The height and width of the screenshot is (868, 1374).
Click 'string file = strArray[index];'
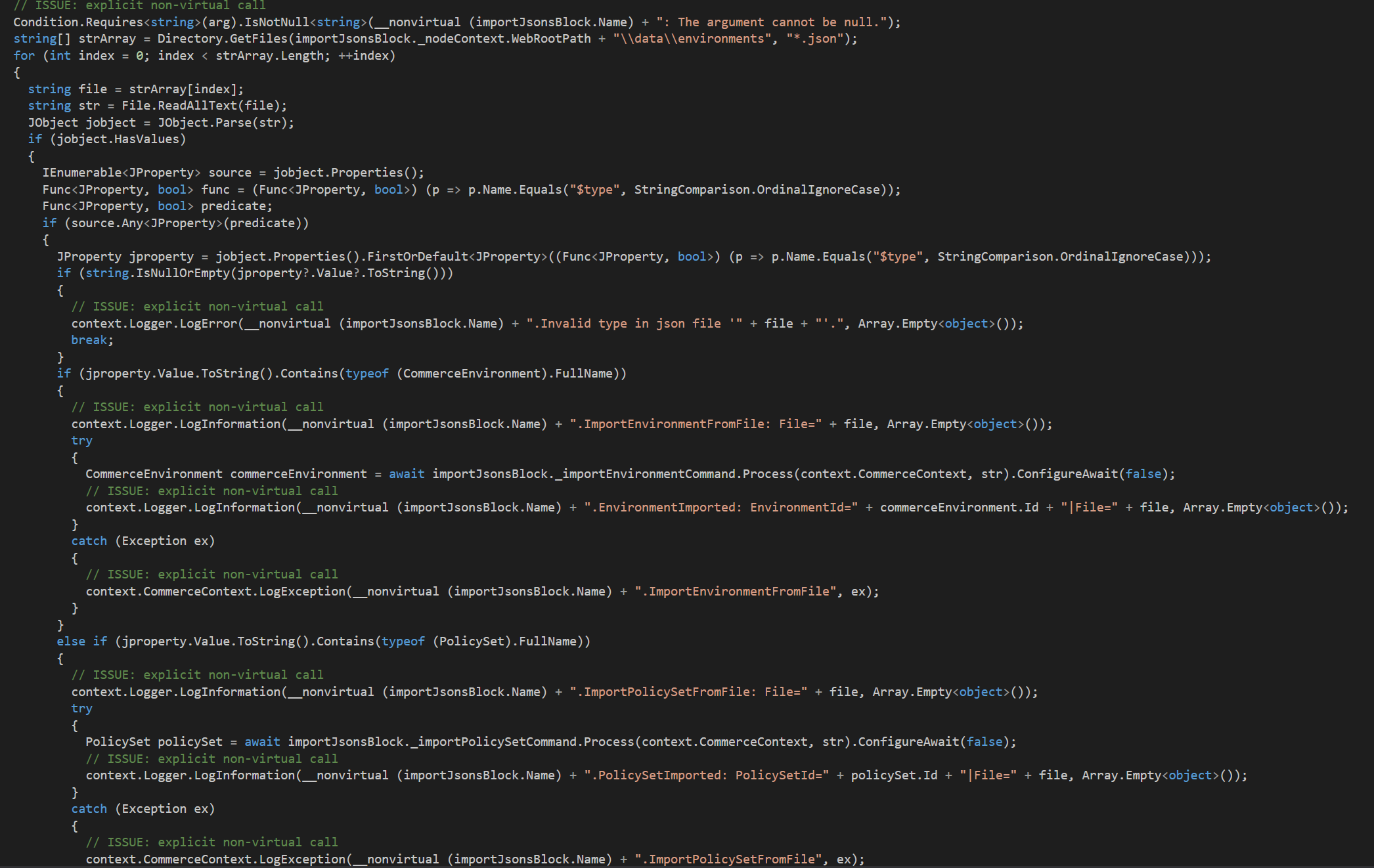(x=135, y=89)
